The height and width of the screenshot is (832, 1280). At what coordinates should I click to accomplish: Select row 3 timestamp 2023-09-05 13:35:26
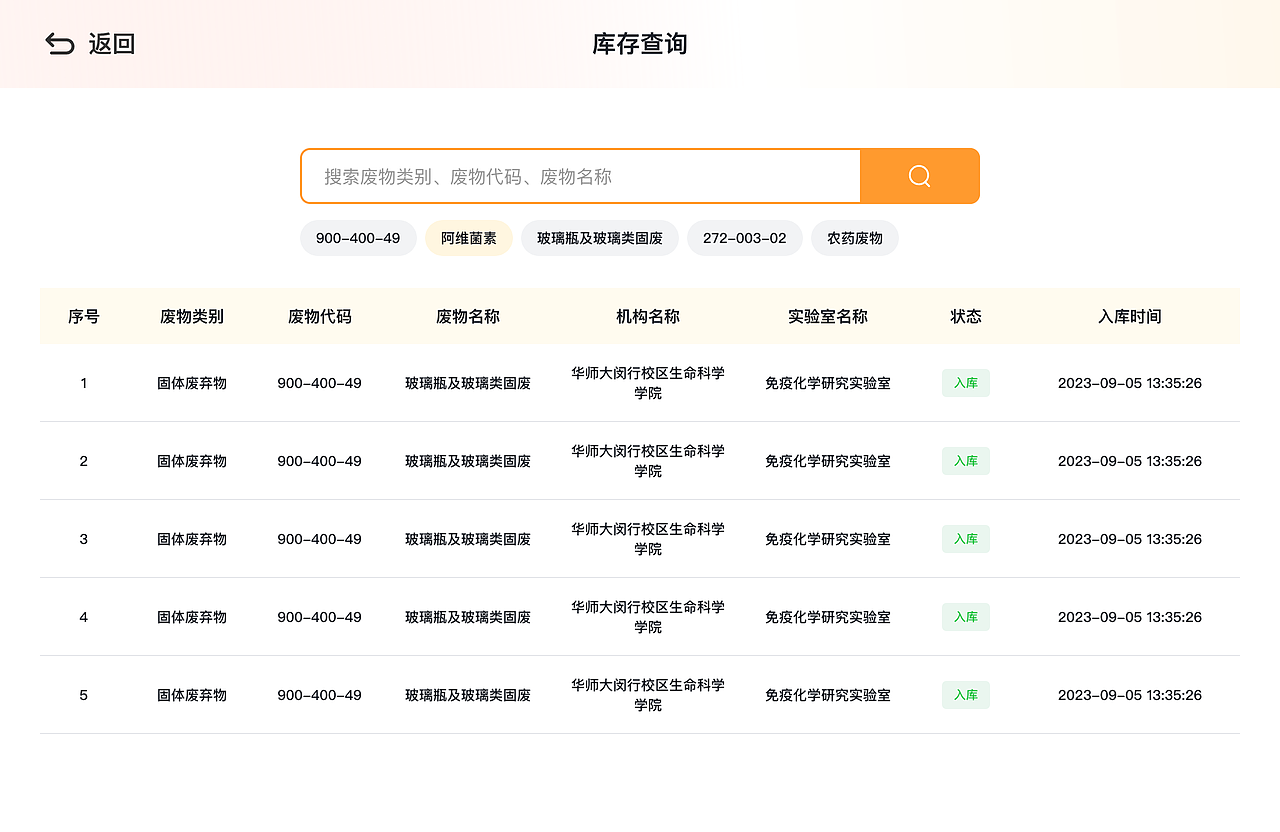[1130, 539]
